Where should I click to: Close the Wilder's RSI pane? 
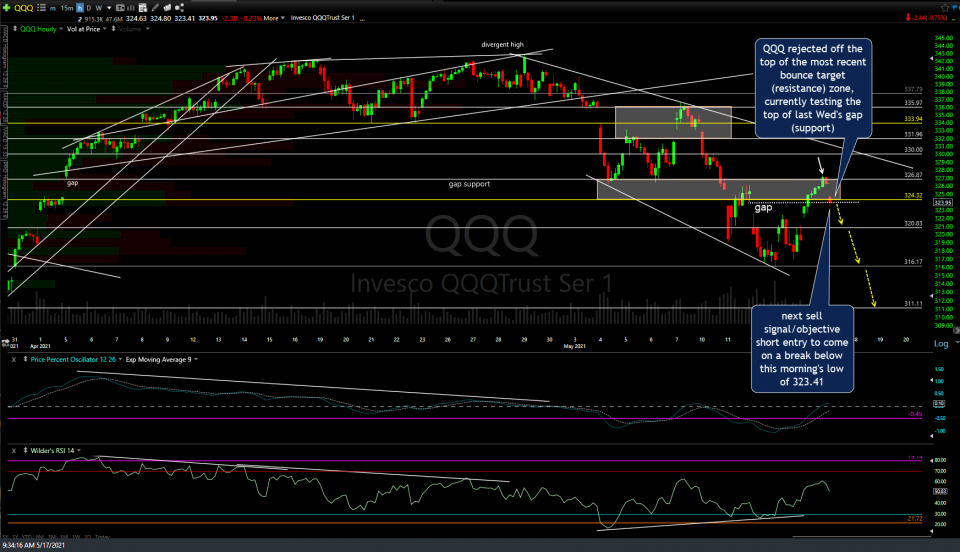(13, 450)
